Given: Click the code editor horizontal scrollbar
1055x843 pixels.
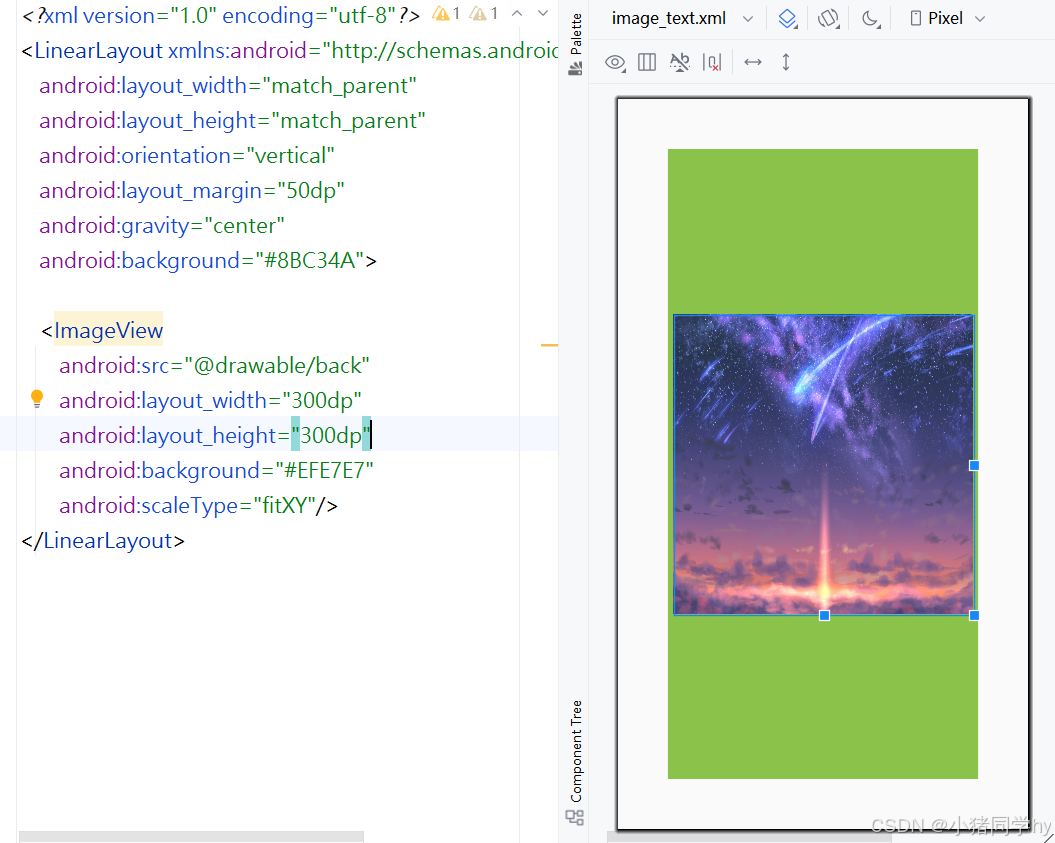Looking at the screenshot, I should click(191, 837).
